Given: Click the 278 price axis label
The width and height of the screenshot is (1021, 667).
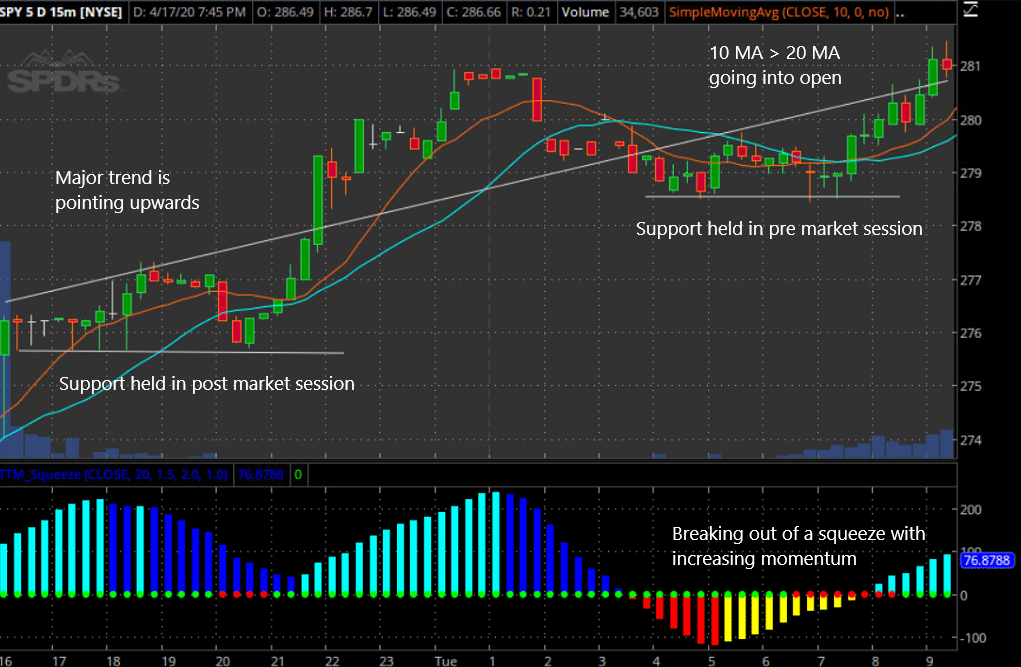Looking at the screenshot, I should pos(970,227).
